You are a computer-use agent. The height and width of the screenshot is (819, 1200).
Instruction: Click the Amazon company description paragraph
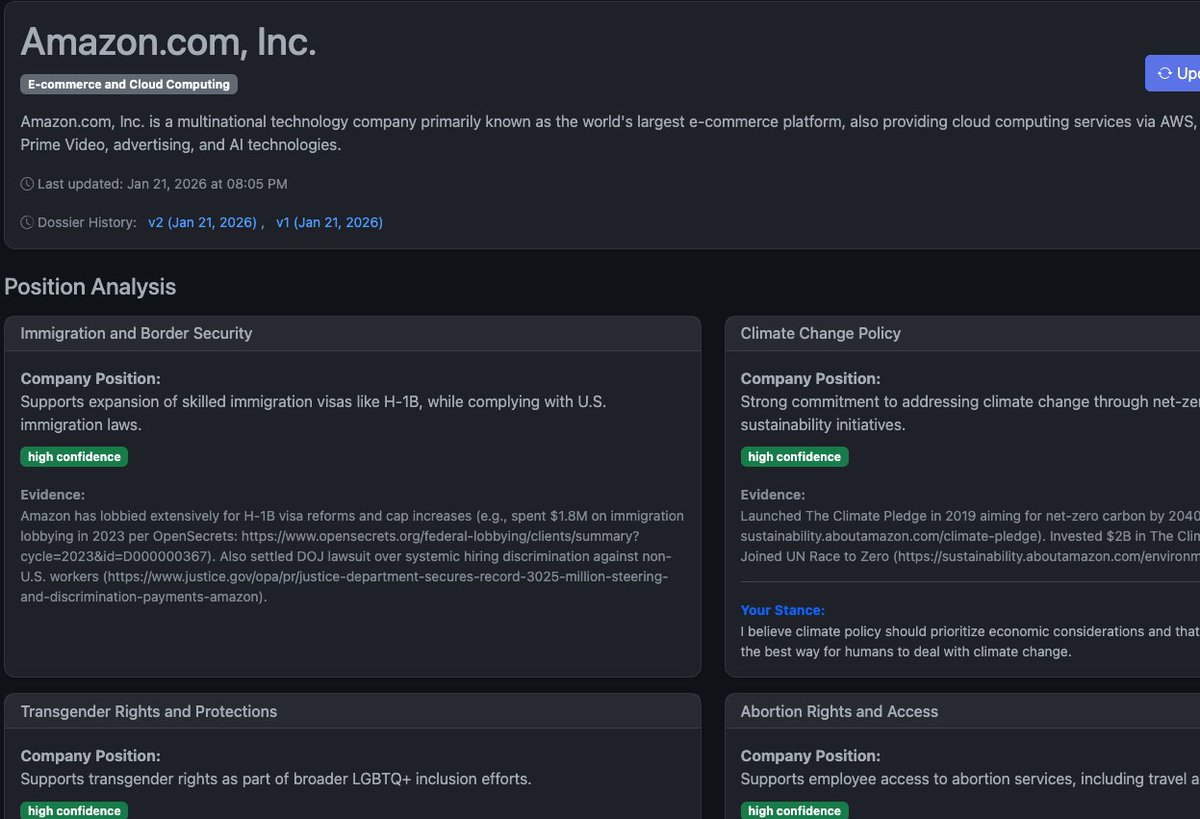point(608,133)
